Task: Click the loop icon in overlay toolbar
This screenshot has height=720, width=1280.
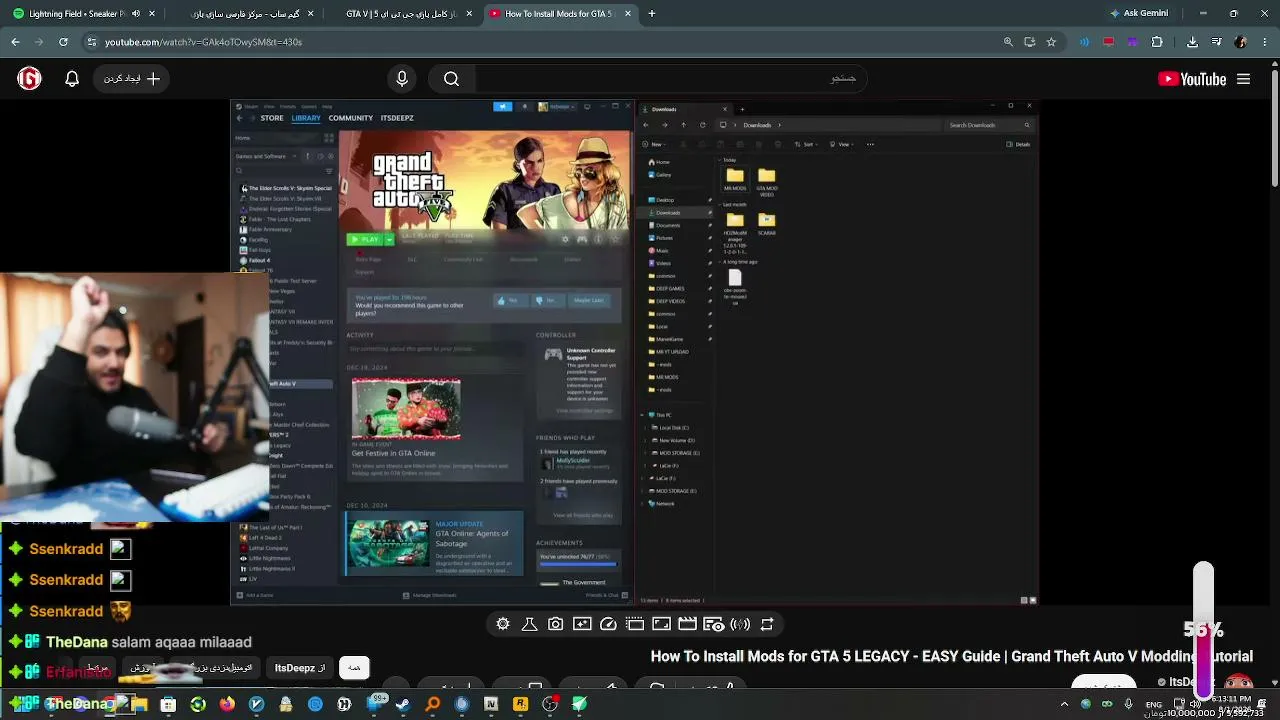Action: (767, 624)
